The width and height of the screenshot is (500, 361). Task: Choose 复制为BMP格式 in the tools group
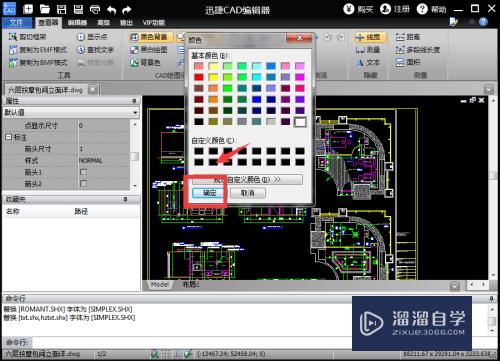pos(38,62)
